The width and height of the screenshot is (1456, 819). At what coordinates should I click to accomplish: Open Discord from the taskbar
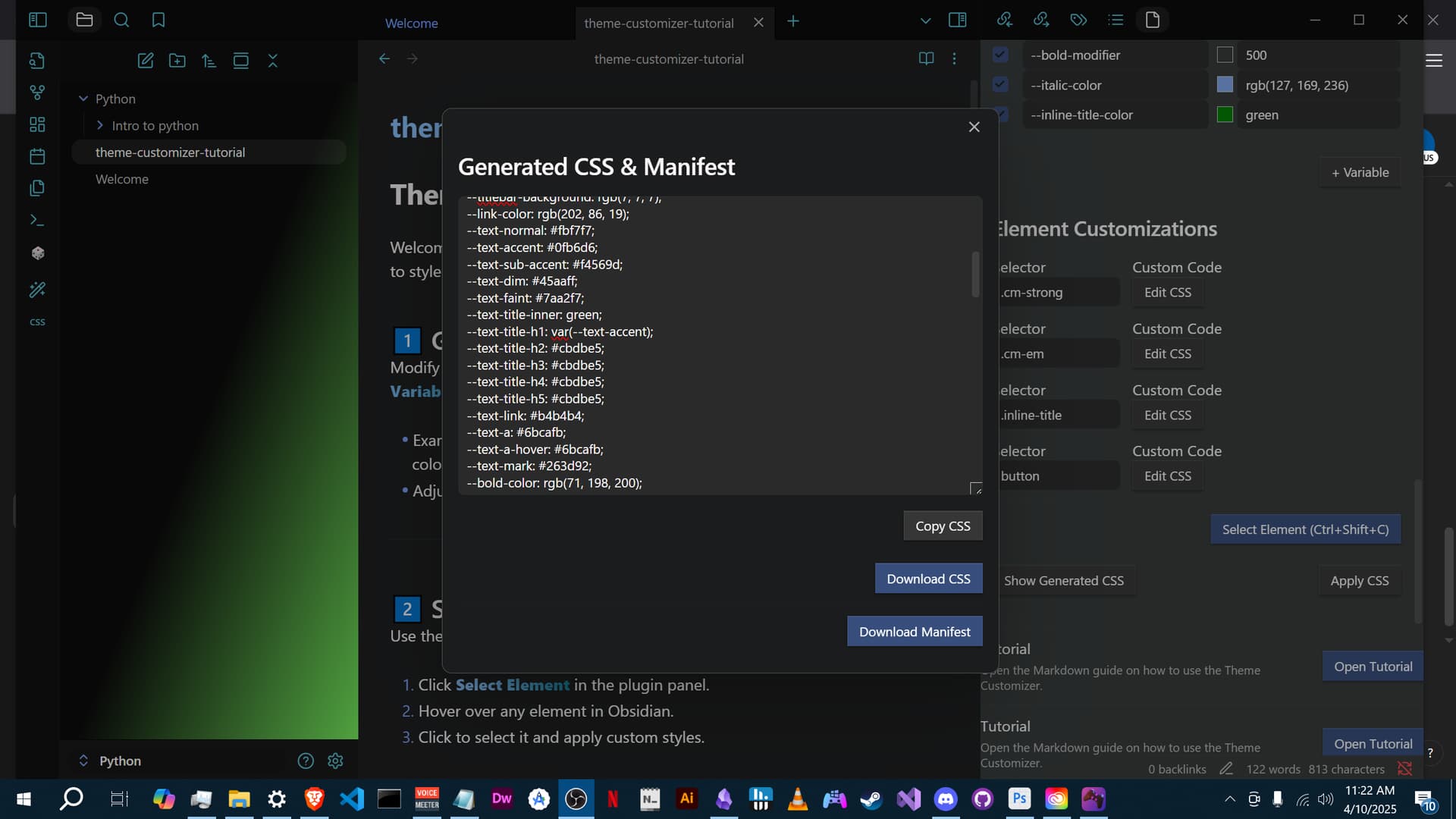[x=946, y=799]
